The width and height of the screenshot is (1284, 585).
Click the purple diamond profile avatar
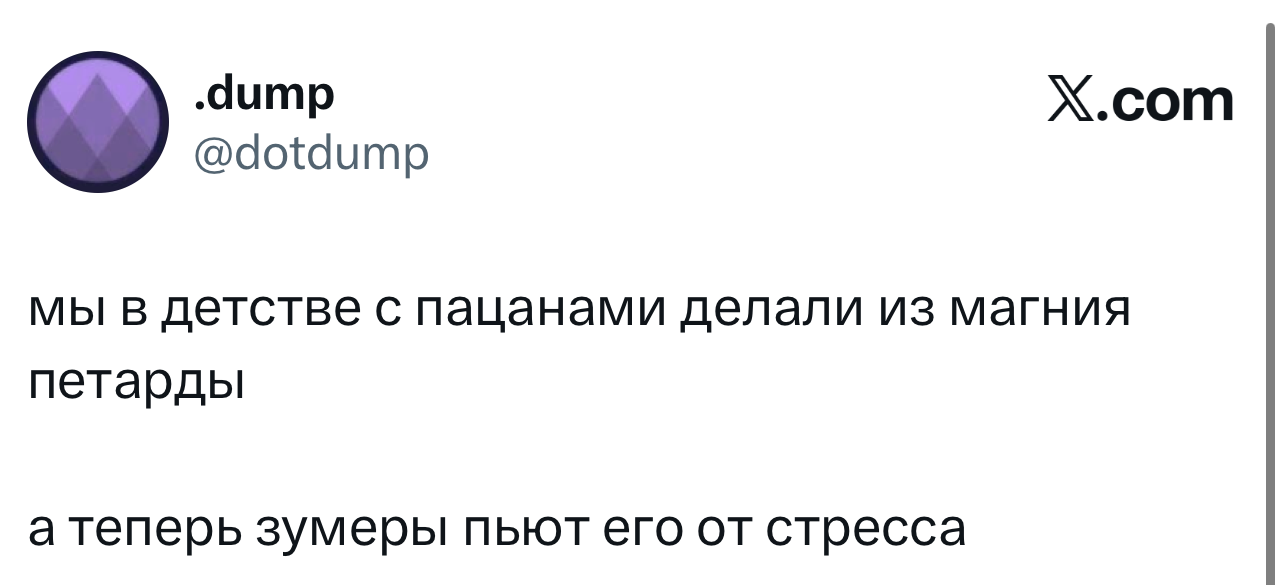(96, 122)
